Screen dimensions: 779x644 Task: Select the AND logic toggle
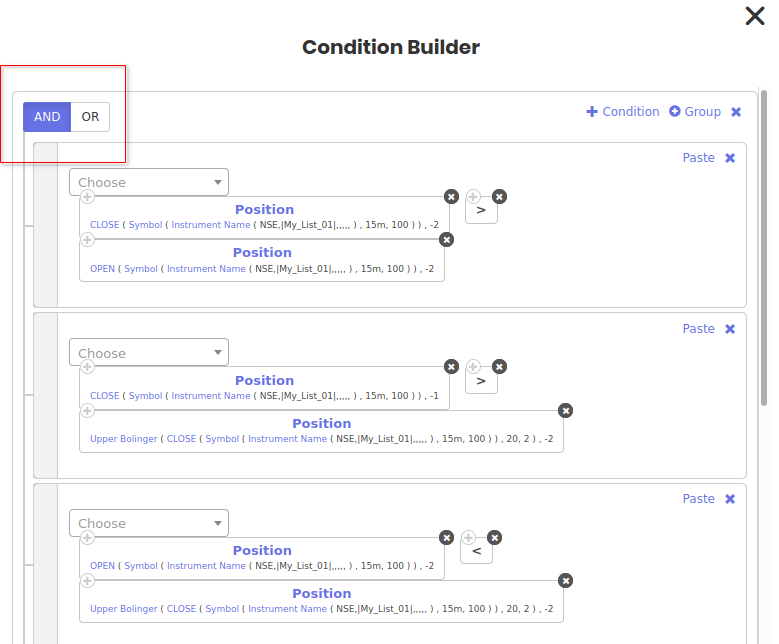coord(47,117)
